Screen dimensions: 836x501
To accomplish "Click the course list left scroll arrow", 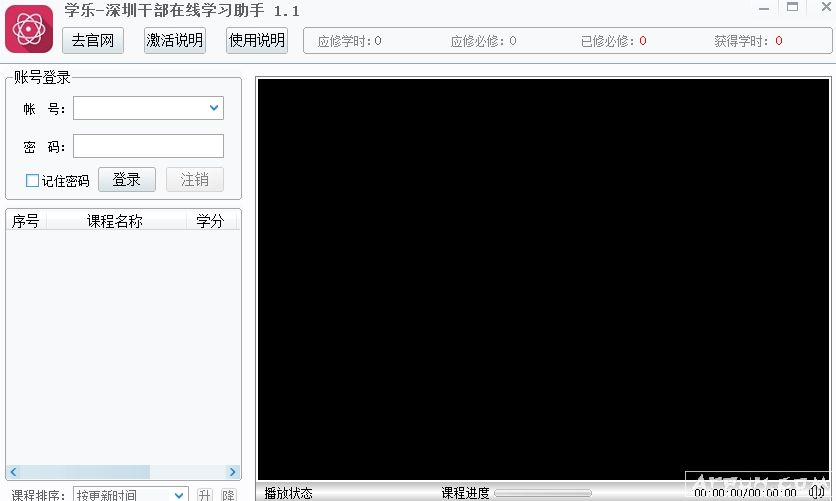I will [x=13, y=472].
